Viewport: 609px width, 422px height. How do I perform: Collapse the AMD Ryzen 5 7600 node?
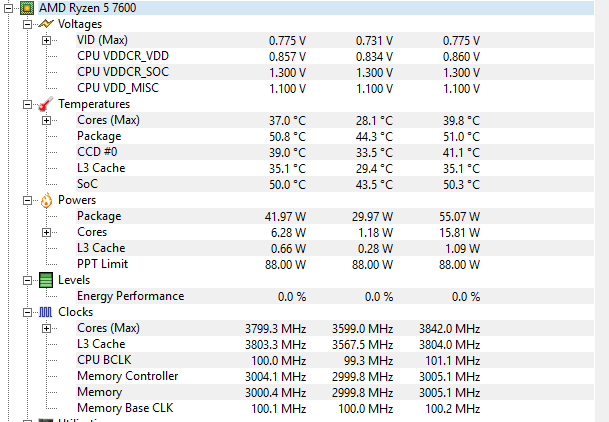click(x=8, y=8)
